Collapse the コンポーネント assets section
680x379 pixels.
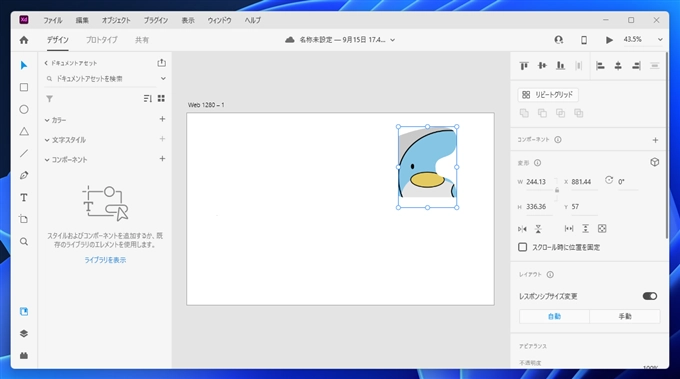(47, 160)
